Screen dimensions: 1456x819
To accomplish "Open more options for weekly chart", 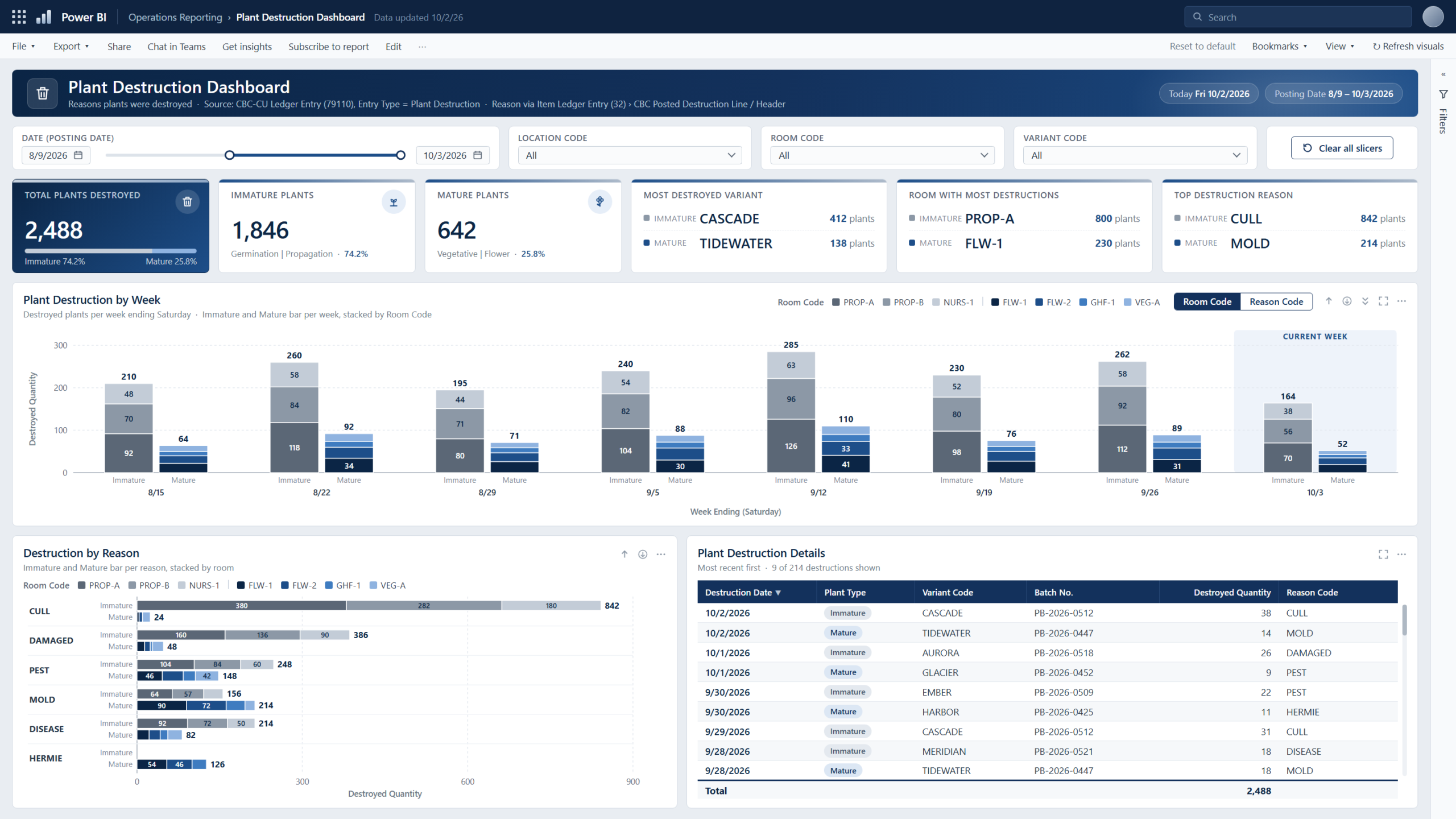I will [1401, 301].
